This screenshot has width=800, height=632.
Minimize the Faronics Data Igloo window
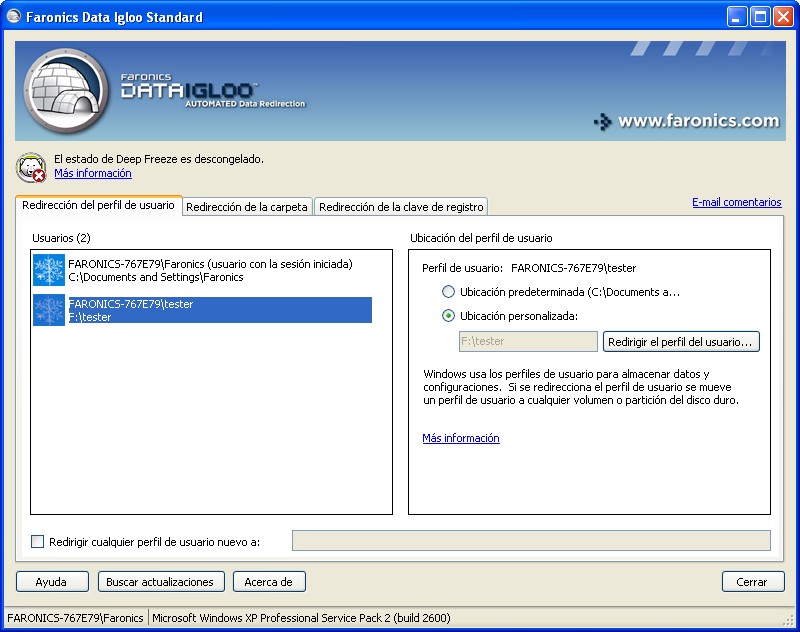click(736, 17)
